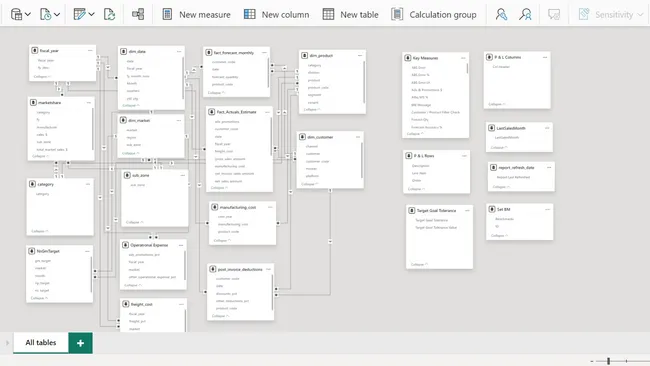Open the LastSalesMonth table options menu
The width and height of the screenshot is (650, 366).
pos(547,128)
